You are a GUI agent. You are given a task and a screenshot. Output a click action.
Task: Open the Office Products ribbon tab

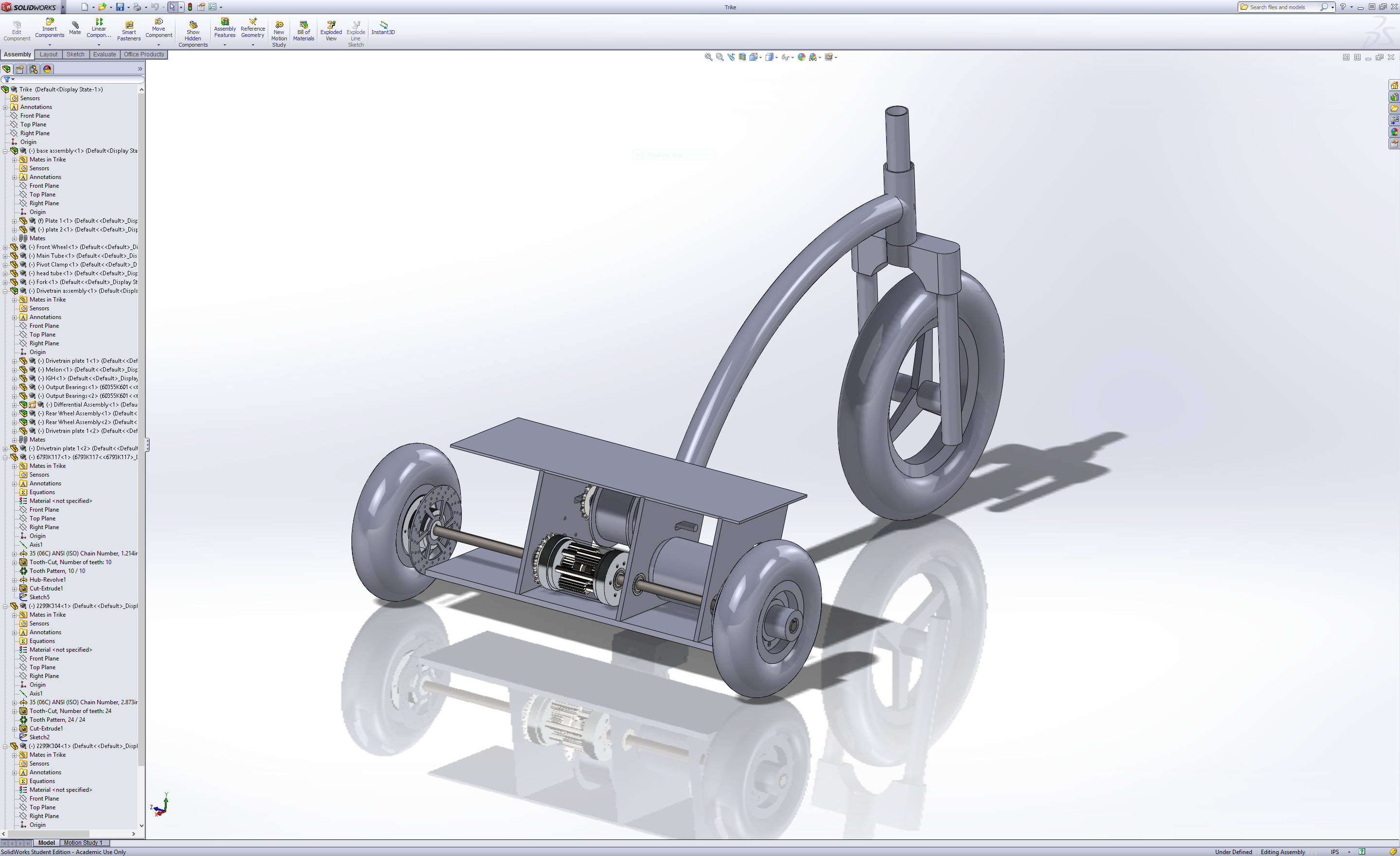144,54
